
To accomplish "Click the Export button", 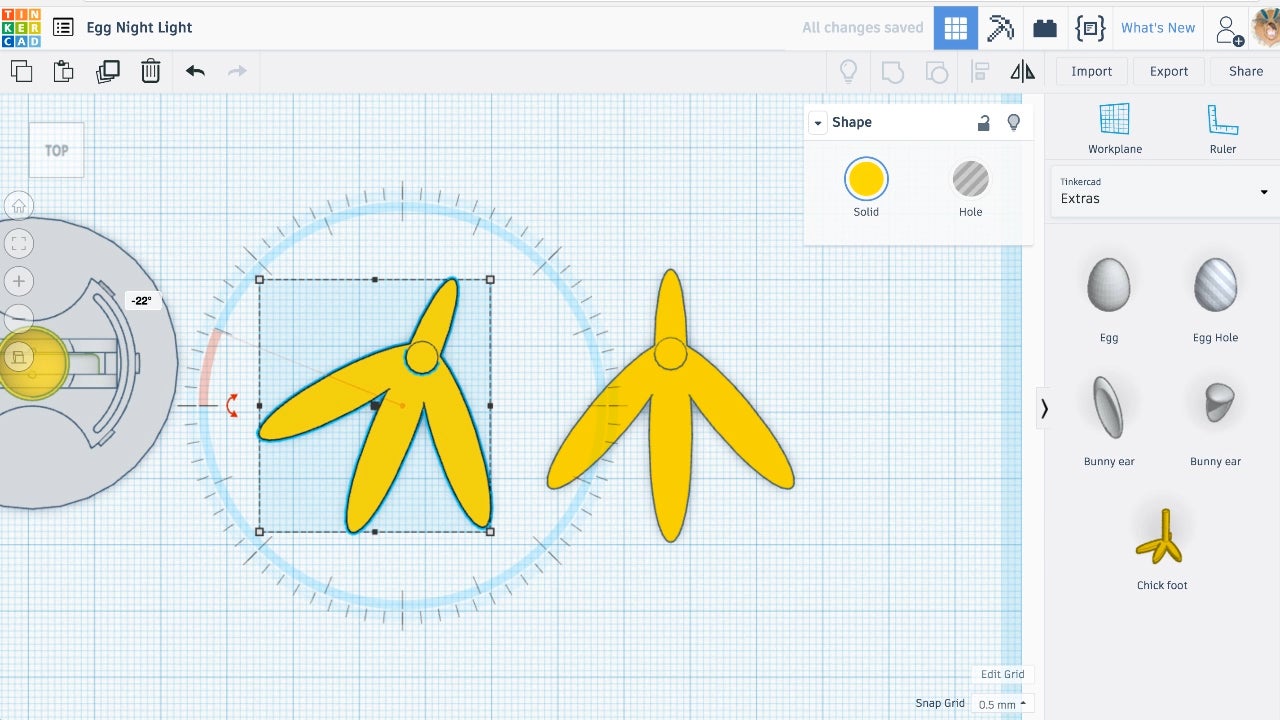I will tap(1168, 71).
